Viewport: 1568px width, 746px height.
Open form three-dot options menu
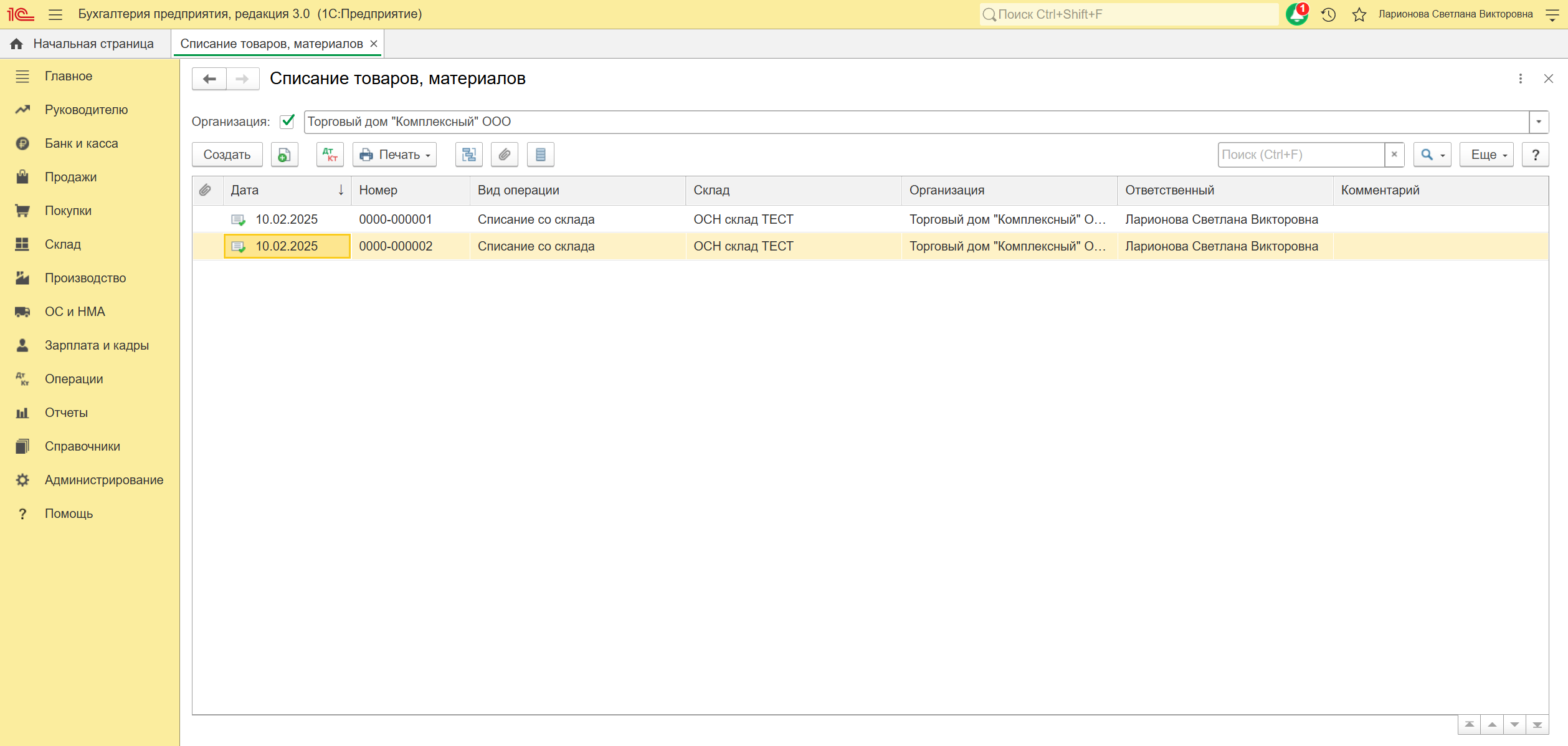click(x=1521, y=79)
